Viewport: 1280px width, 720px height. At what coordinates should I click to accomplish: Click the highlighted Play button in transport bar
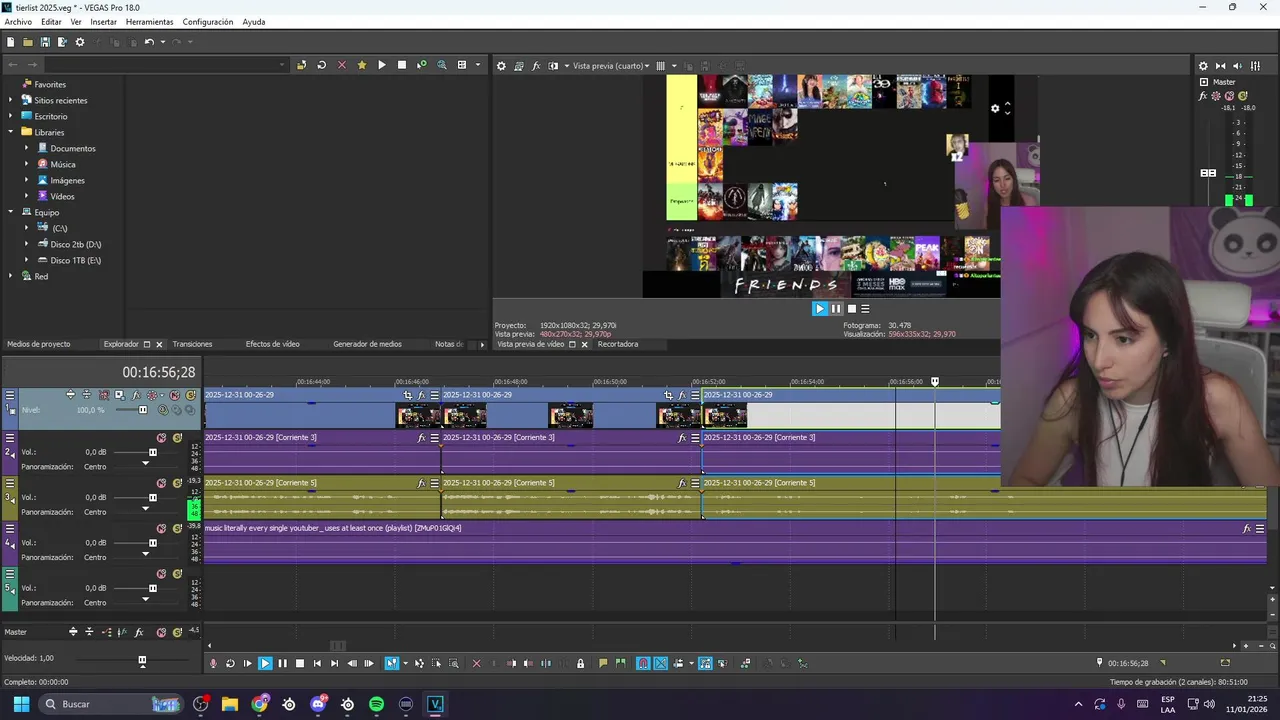[265, 663]
